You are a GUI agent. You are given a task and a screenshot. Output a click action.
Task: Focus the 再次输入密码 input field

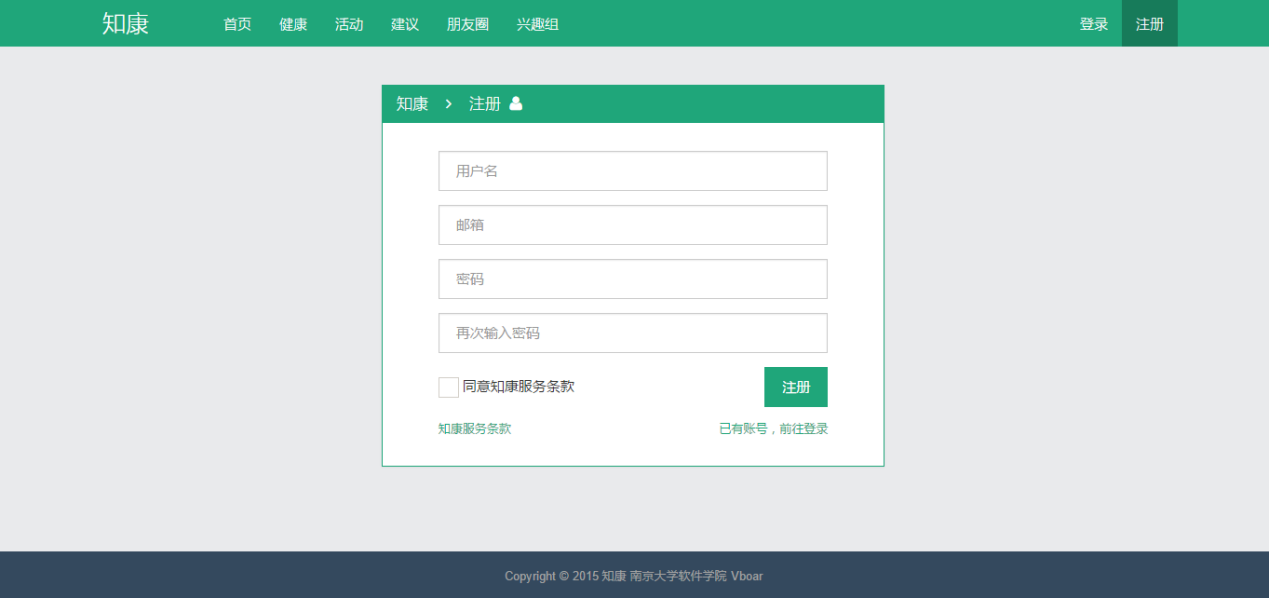click(633, 333)
